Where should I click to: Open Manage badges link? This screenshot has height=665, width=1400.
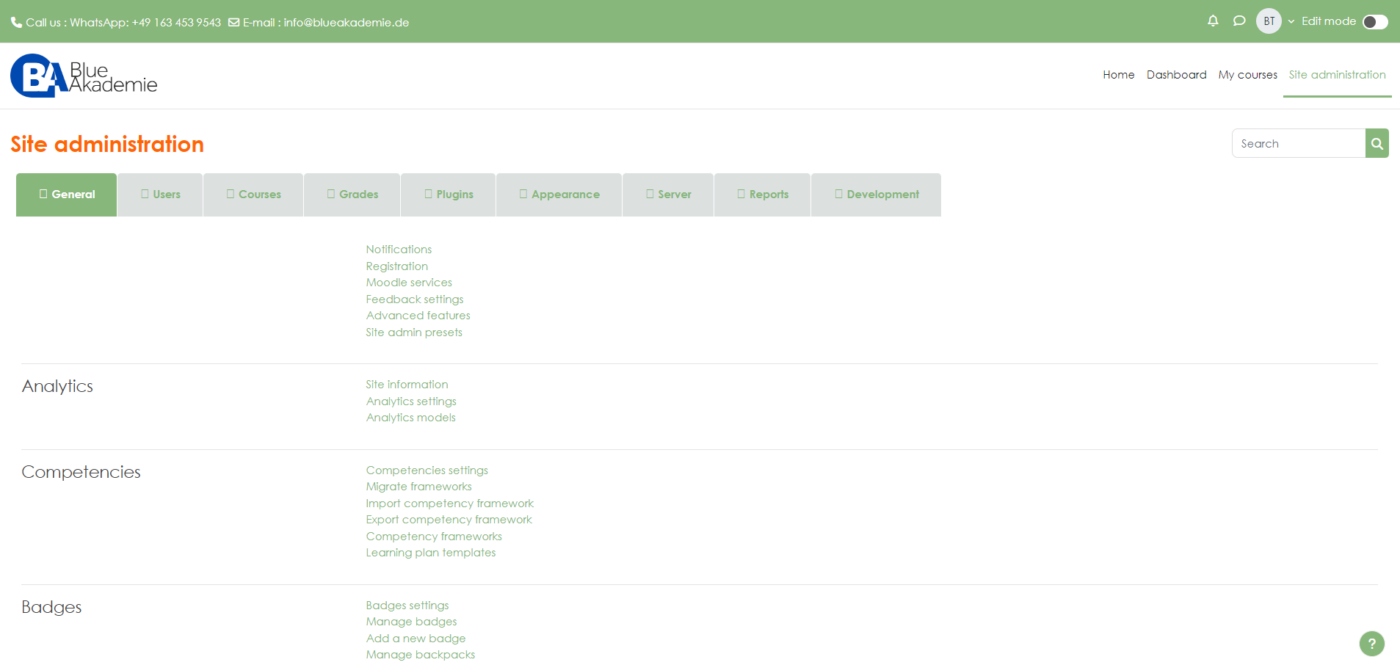(x=411, y=621)
